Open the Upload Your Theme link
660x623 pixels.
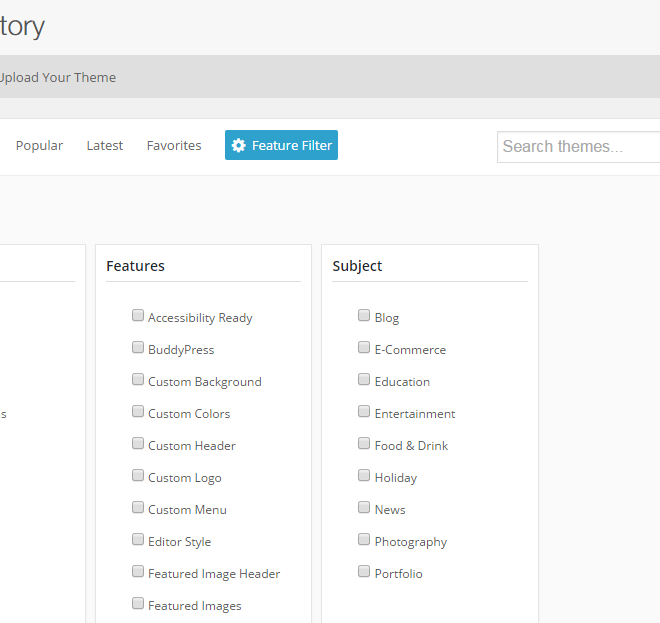(x=58, y=77)
